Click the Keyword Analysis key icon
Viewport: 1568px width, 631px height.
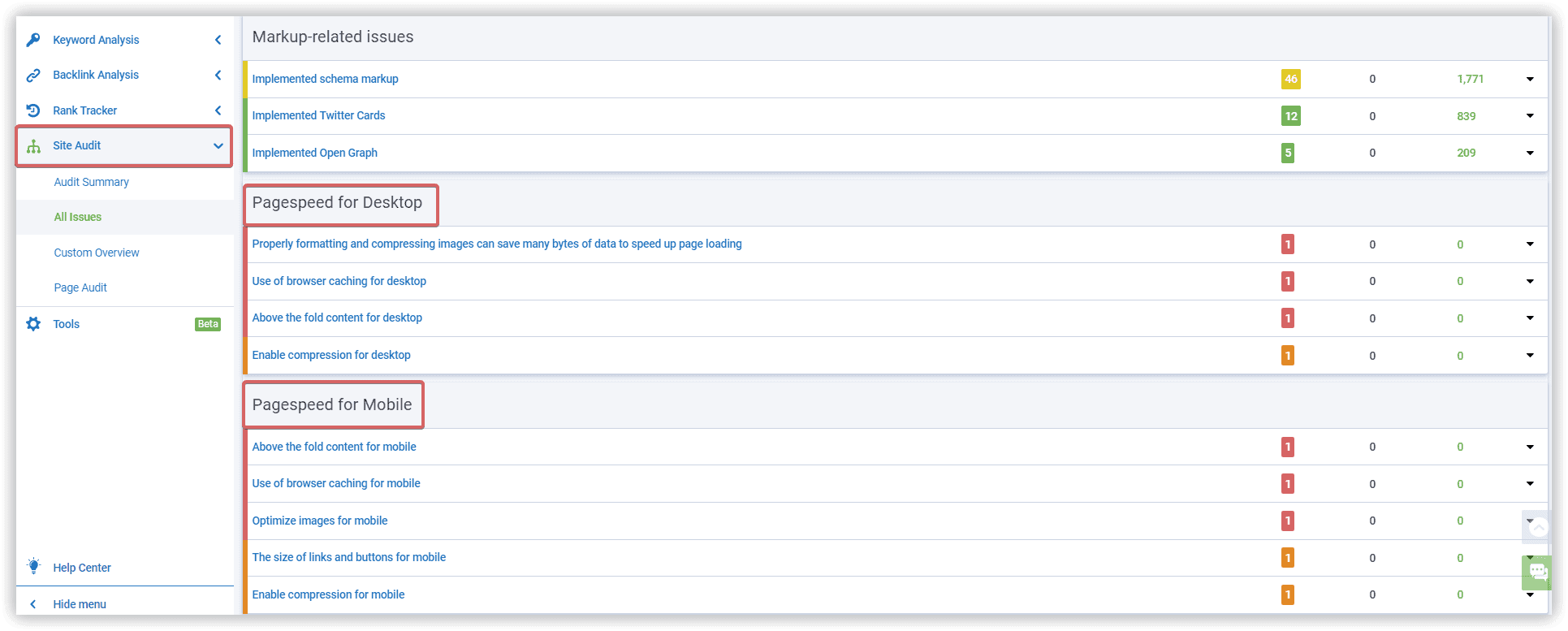click(33, 40)
